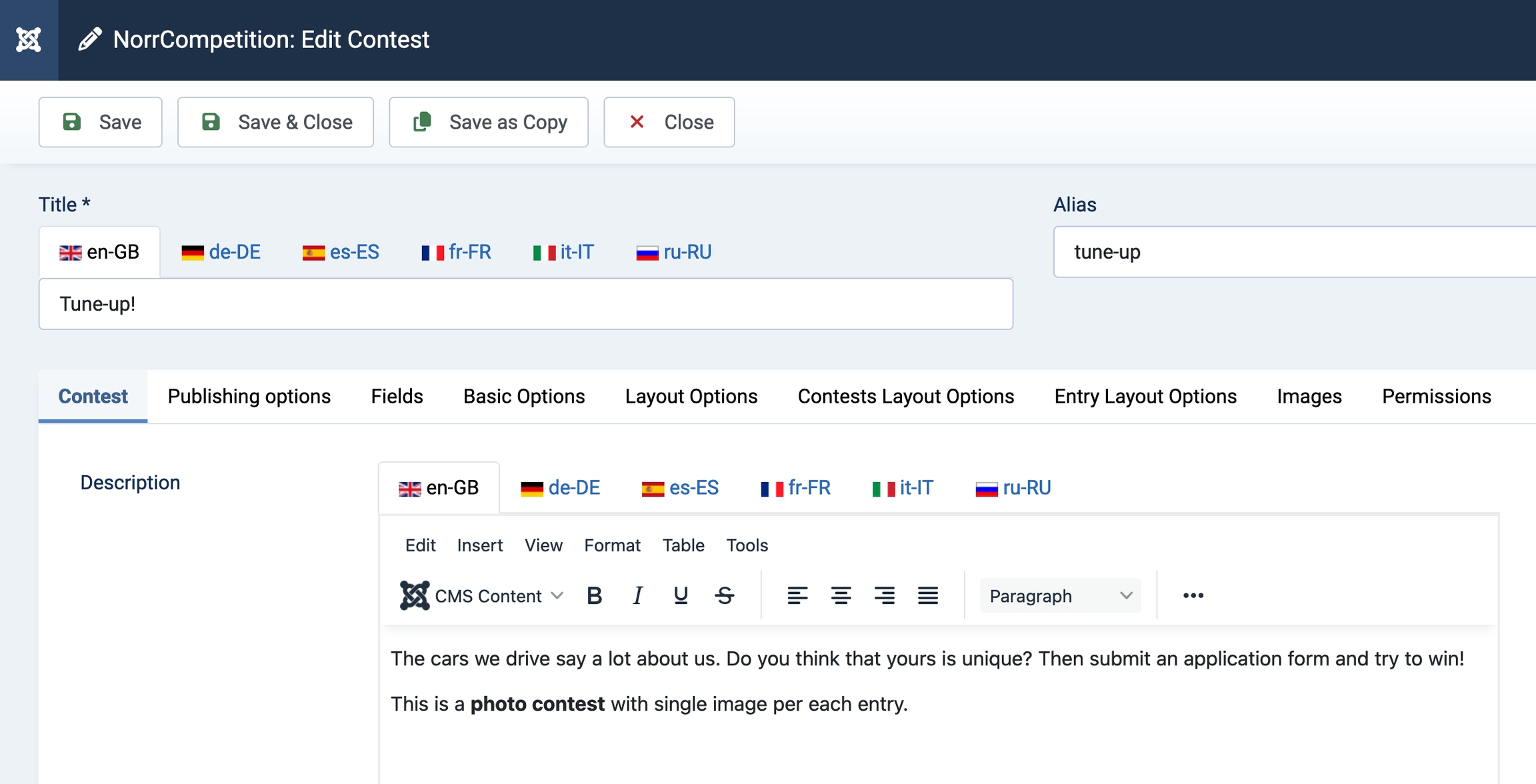
Task: Expand the Paragraph format dropdown
Action: pos(1060,595)
